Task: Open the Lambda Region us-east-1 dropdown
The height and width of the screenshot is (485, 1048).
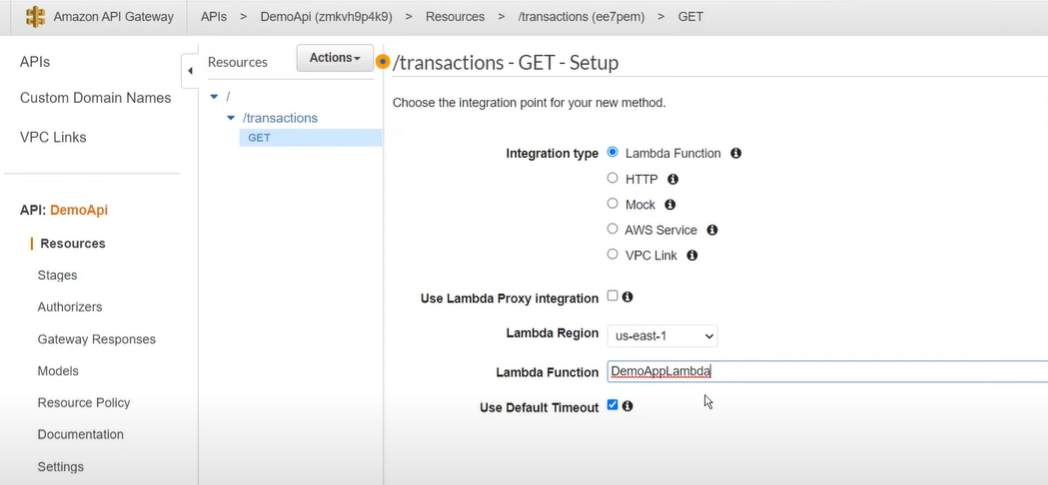Action: 662,336
